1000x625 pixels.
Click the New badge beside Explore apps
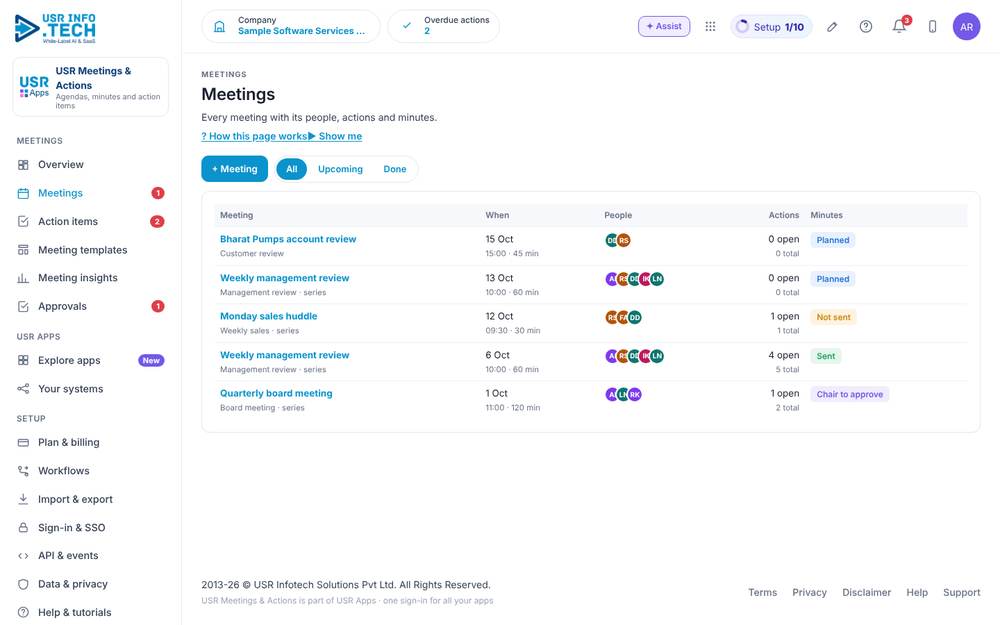click(x=151, y=360)
